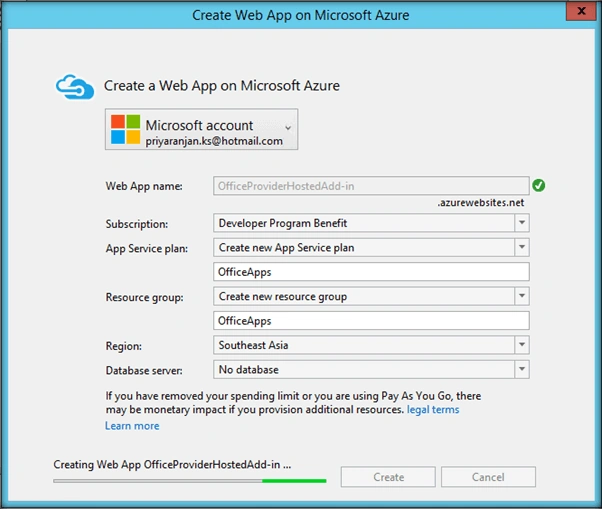Open the Learn more link
The width and height of the screenshot is (602, 509).
click(132, 426)
